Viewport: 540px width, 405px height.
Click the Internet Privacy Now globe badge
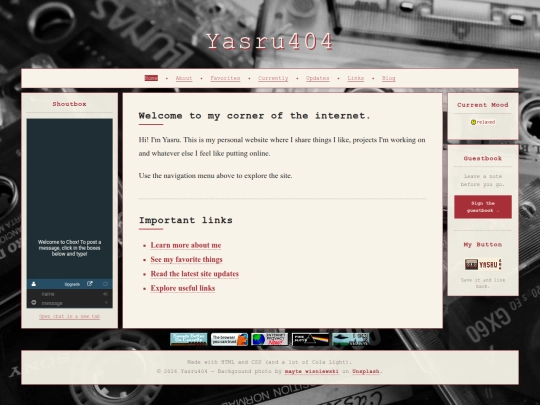[270, 339]
